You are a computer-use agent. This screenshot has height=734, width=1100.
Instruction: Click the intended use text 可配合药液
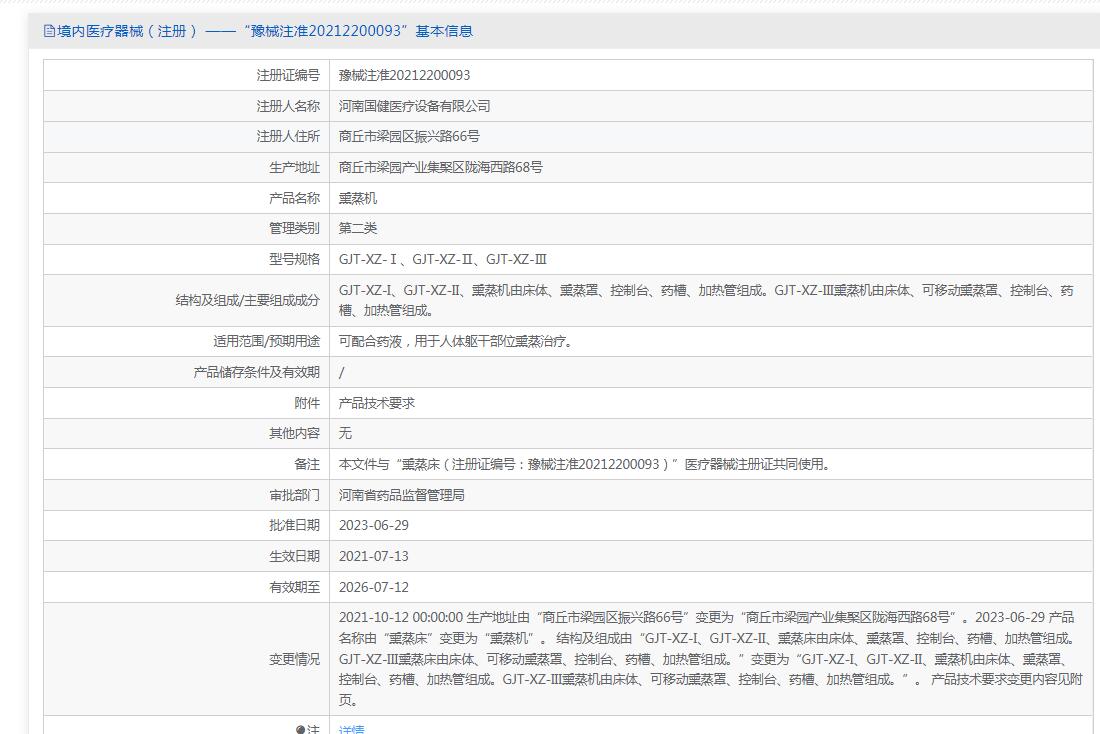[x=455, y=341]
